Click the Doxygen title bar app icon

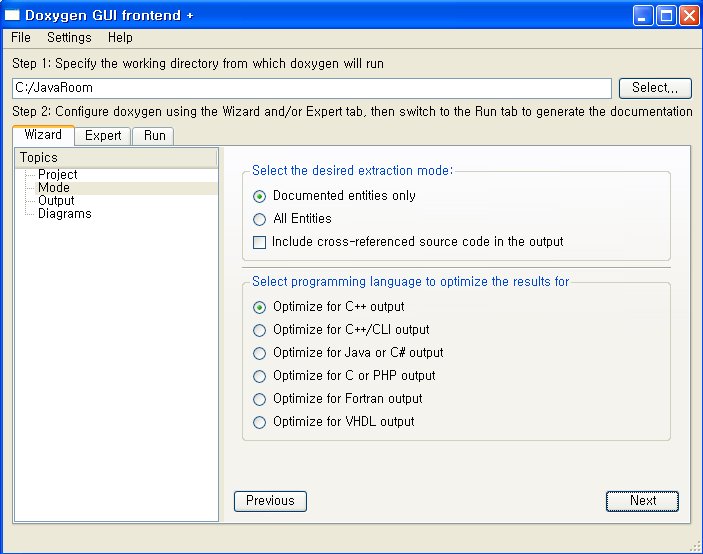[x=12, y=15]
